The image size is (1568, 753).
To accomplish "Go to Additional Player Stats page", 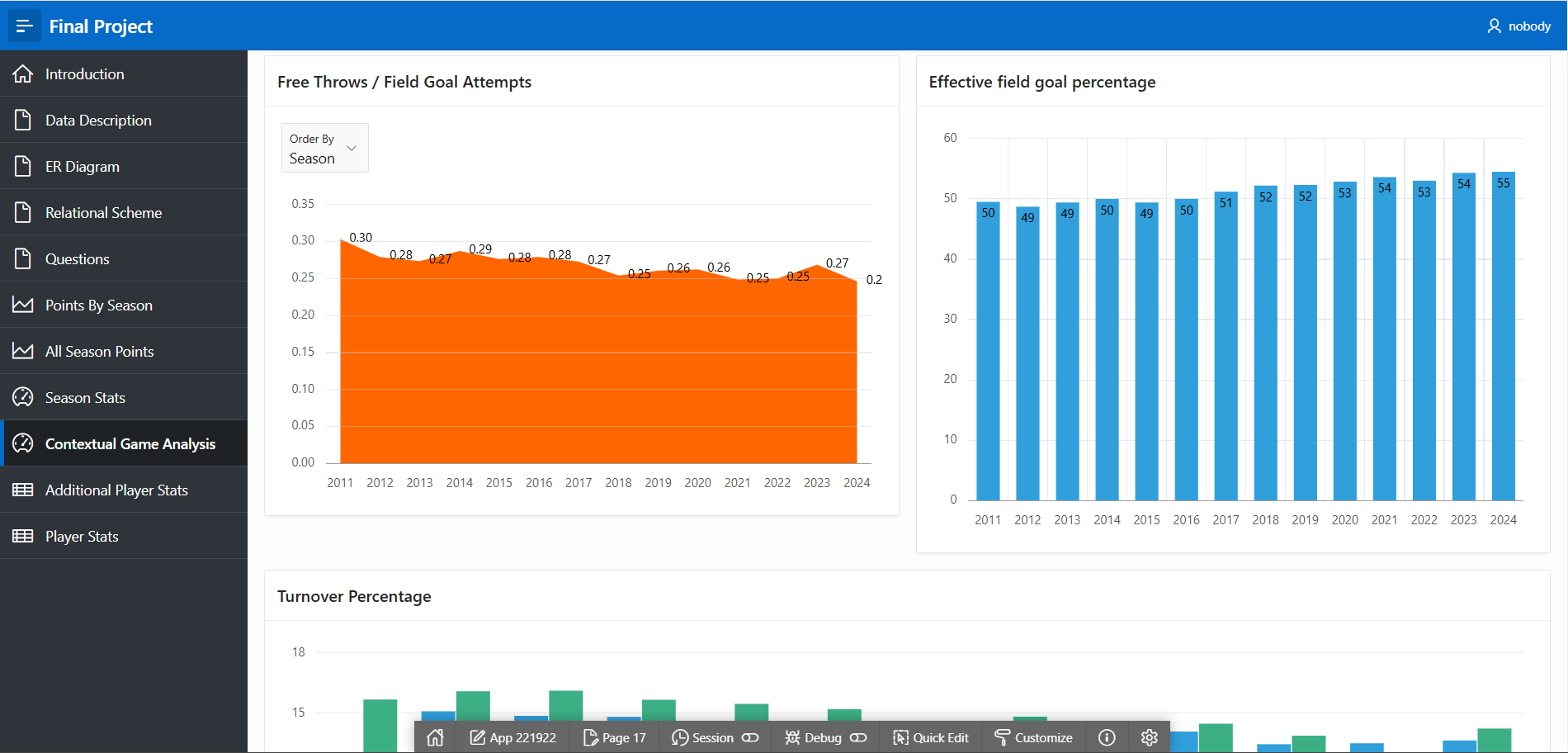I will coord(116,490).
